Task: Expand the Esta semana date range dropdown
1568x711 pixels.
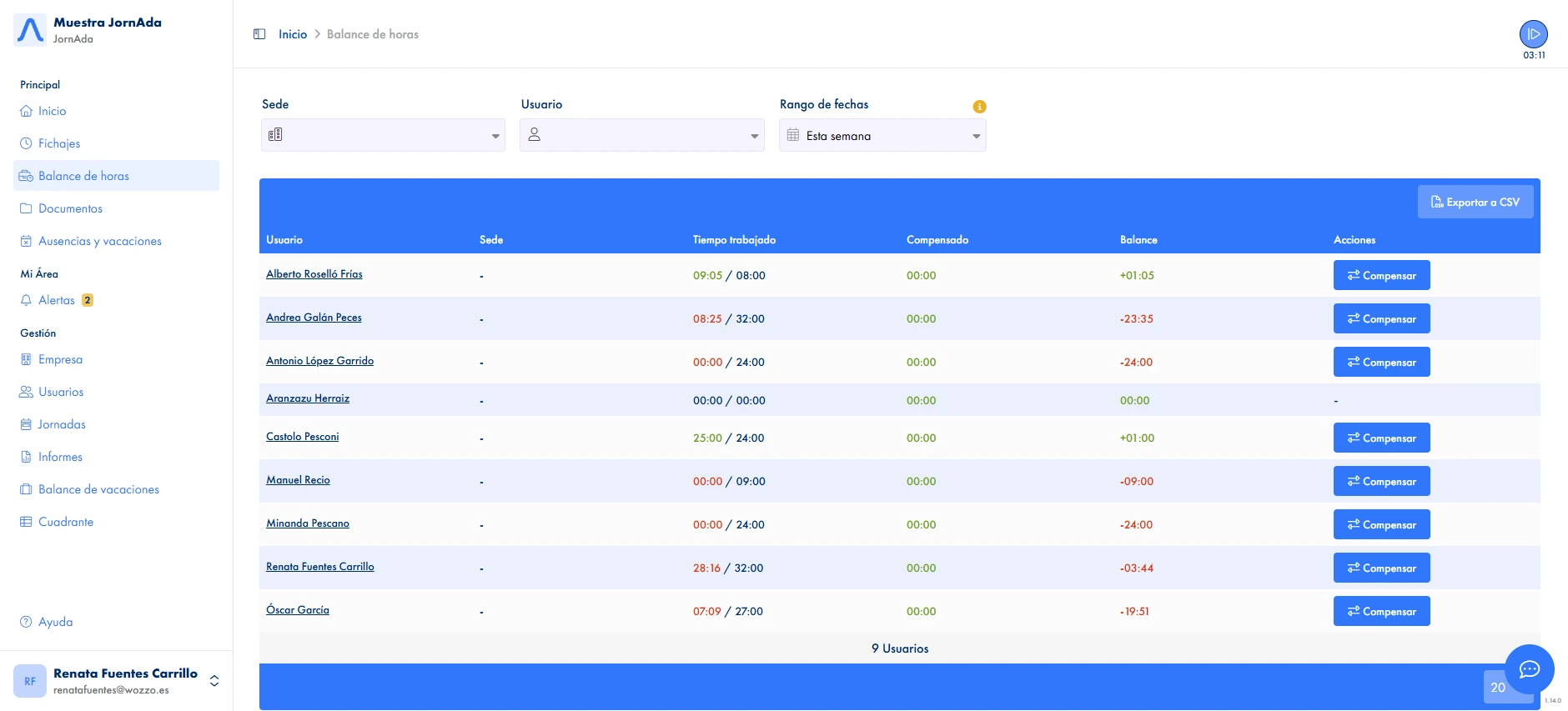Action: pyautogui.click(x=882, y=136)
